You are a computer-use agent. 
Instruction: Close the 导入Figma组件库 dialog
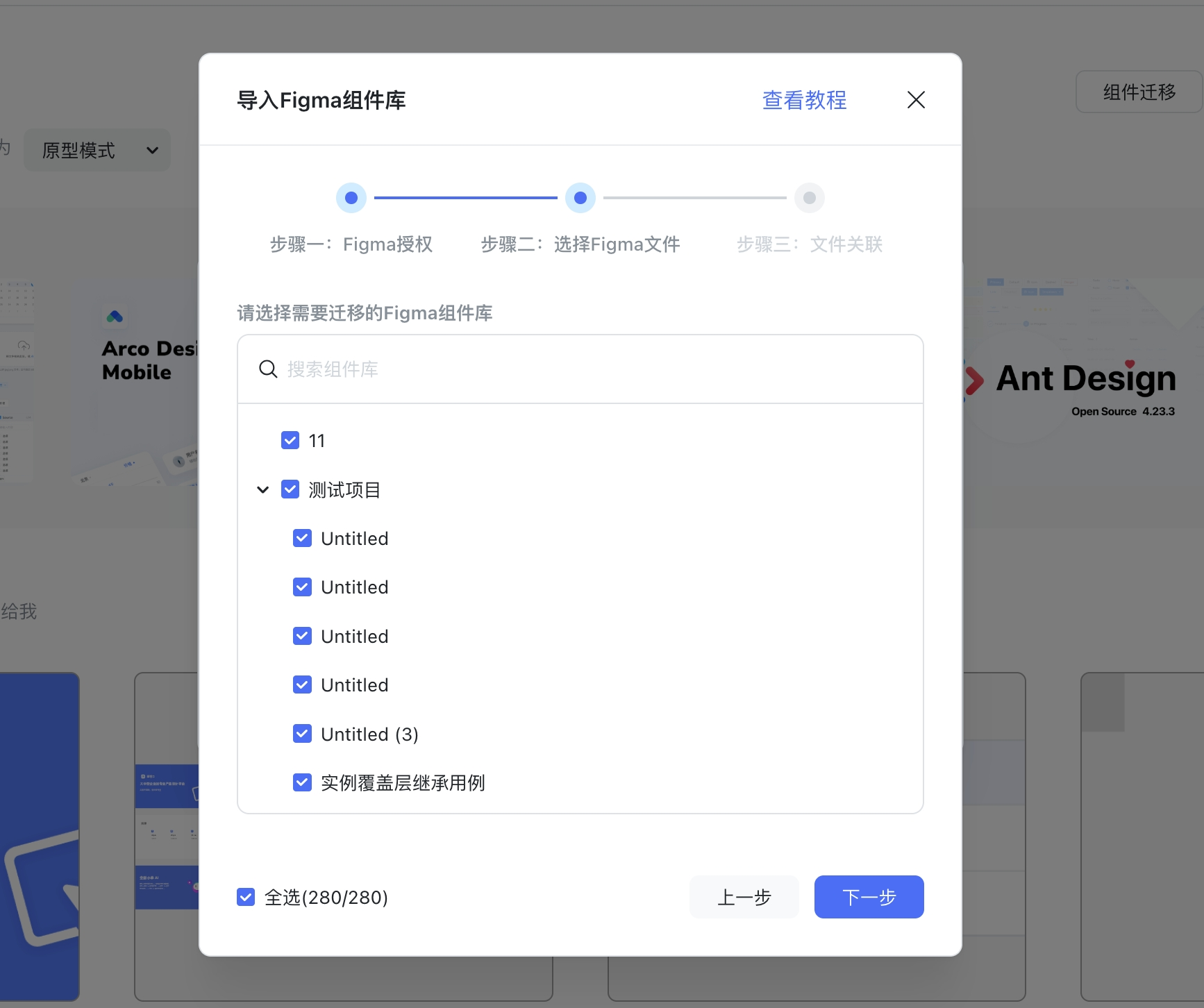pyautogui.click(x=916, y=100)
